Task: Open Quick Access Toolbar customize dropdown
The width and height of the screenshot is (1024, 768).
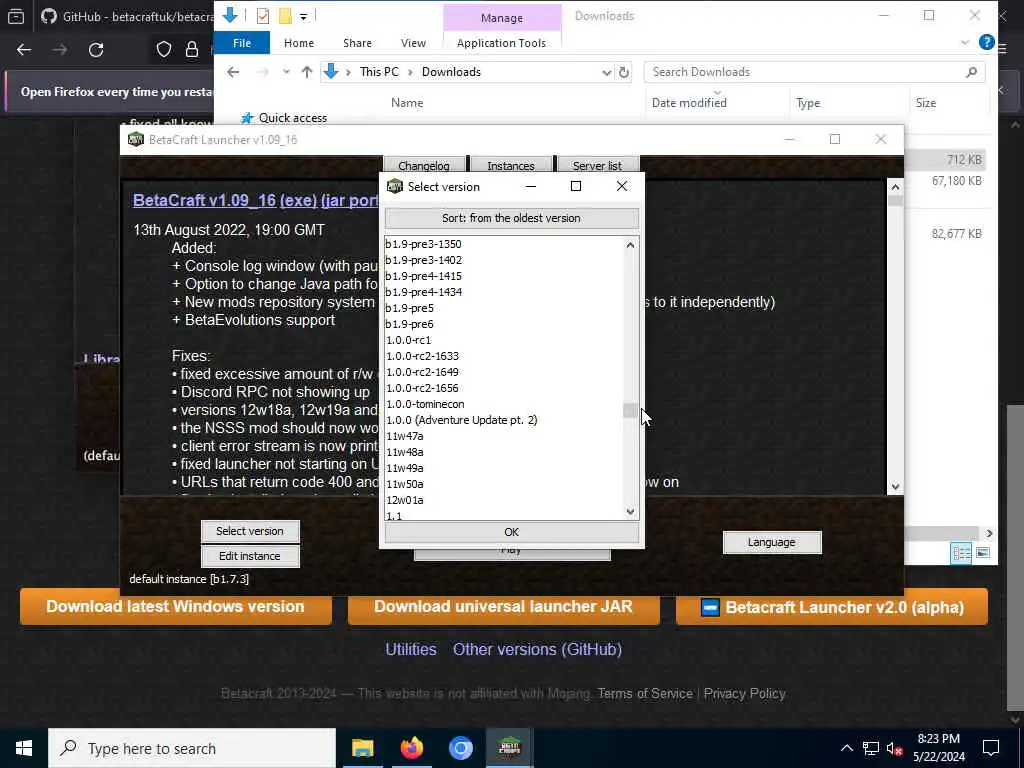Action: coord(304,16)
